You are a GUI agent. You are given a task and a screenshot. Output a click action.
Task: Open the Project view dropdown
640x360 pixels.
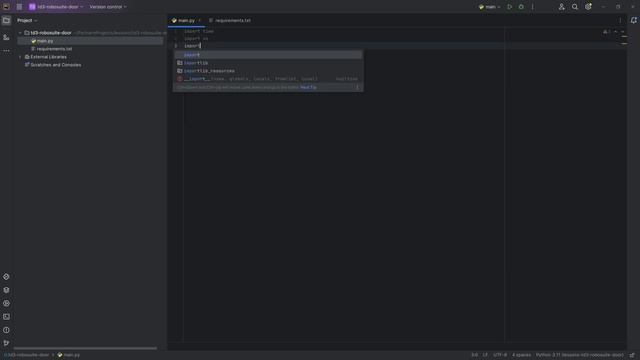pos(27,20)
